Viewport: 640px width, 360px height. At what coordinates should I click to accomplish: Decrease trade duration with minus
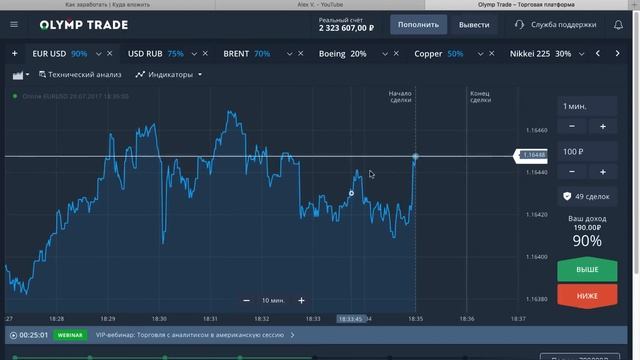(x=572, y=127)
